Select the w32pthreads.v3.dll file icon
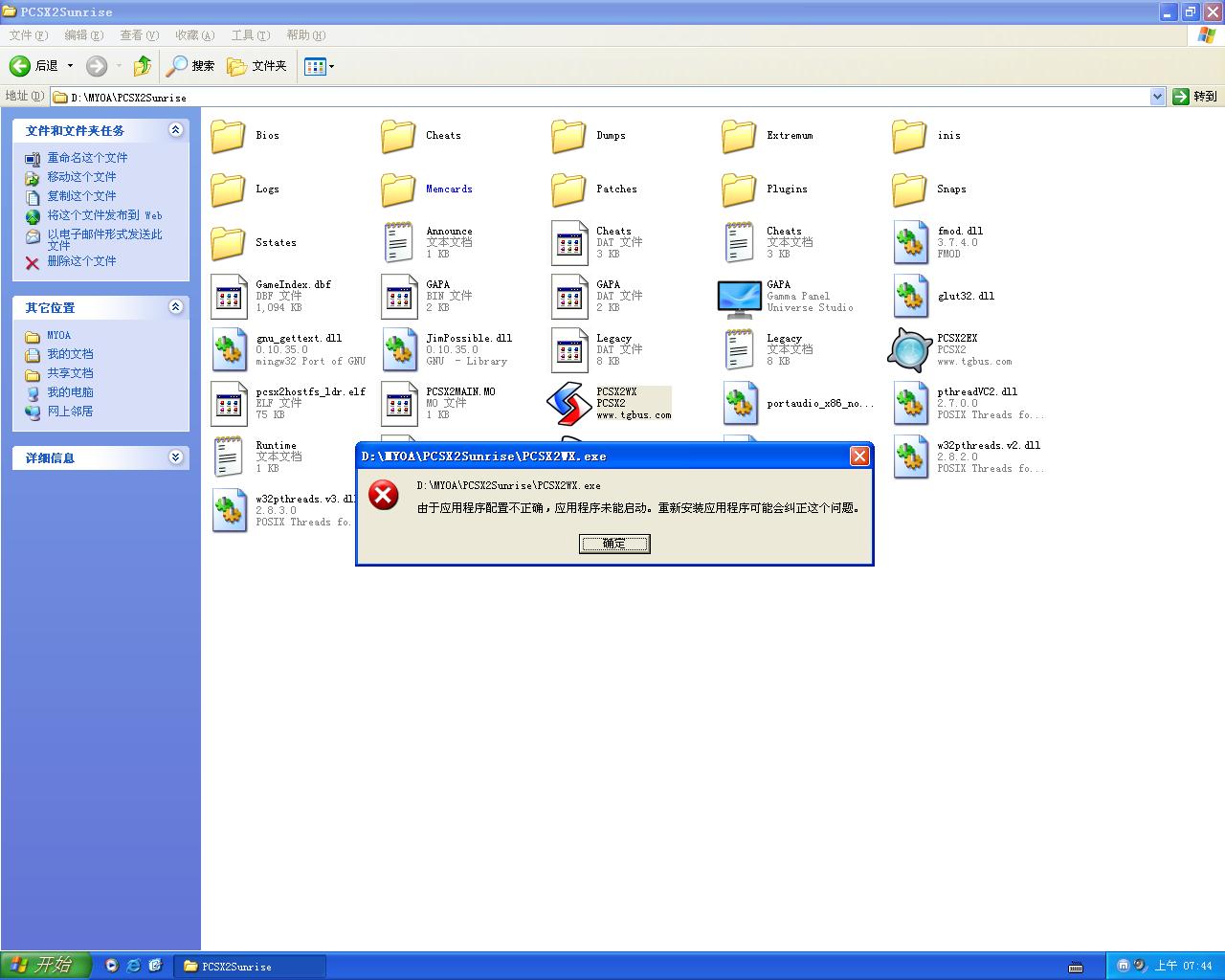 tap(229, 511)
